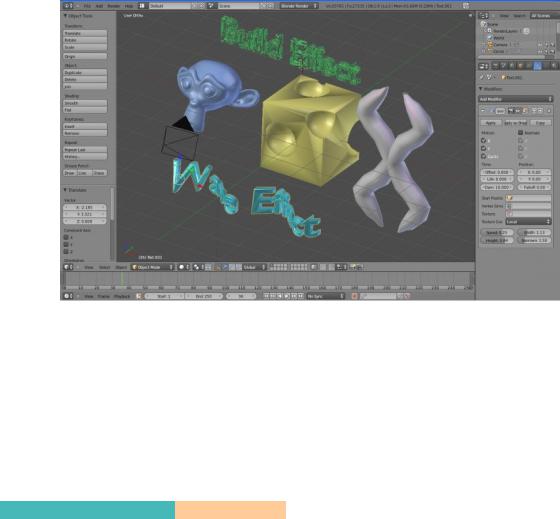The image size is (560, 519).
Task: Toggle the Normals checkbox in Wave modifier
Action: [x=521, y=133]
